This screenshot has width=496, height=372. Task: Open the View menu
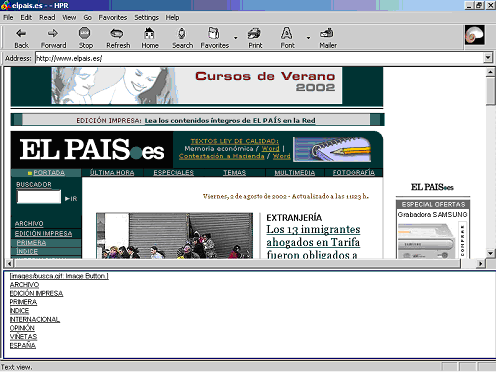[x=69, y=17]
